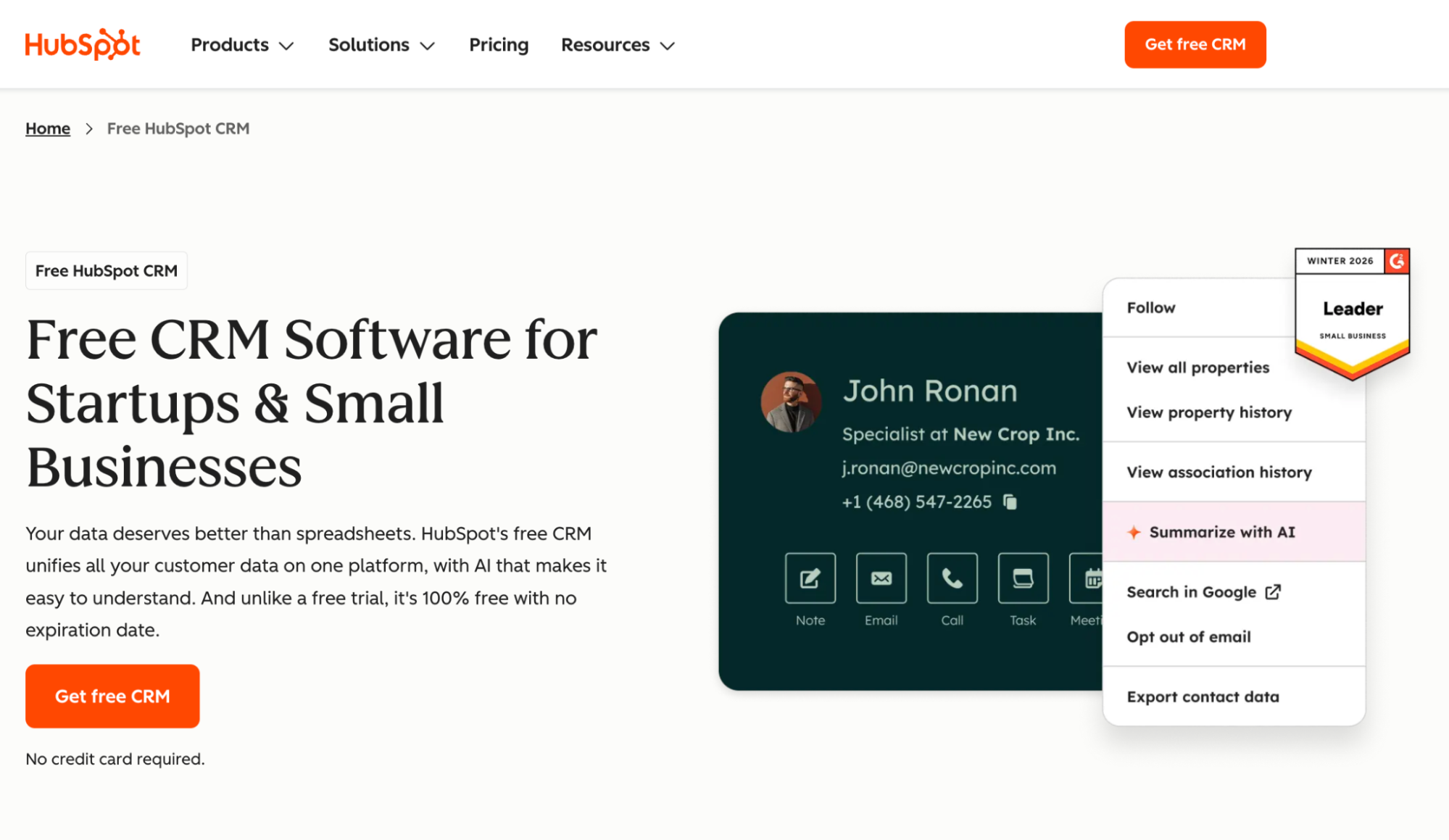This screenshot has height=840, width=1449.
Task: Click John Ronan's profile photo
Action: tap(791, 402)
